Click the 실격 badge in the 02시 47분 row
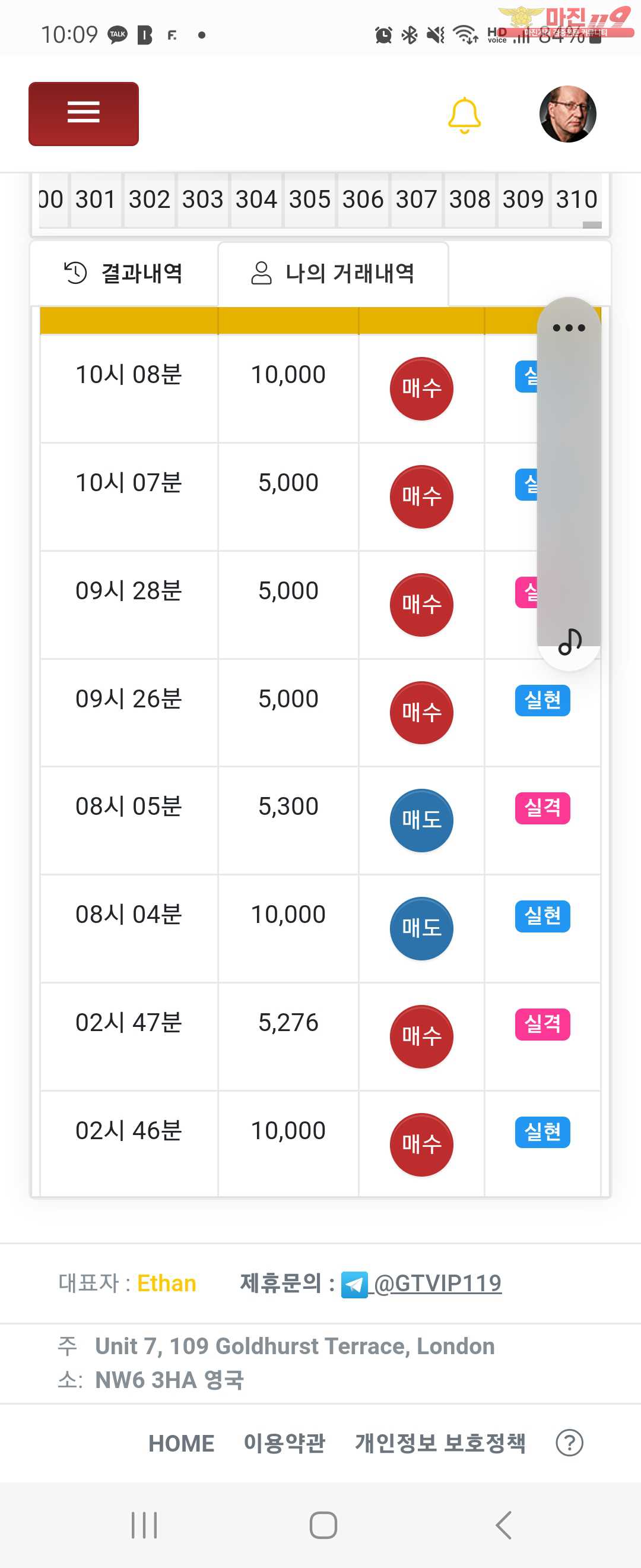Viewport: 641px width, 1568px height. tap(542, 1024)
